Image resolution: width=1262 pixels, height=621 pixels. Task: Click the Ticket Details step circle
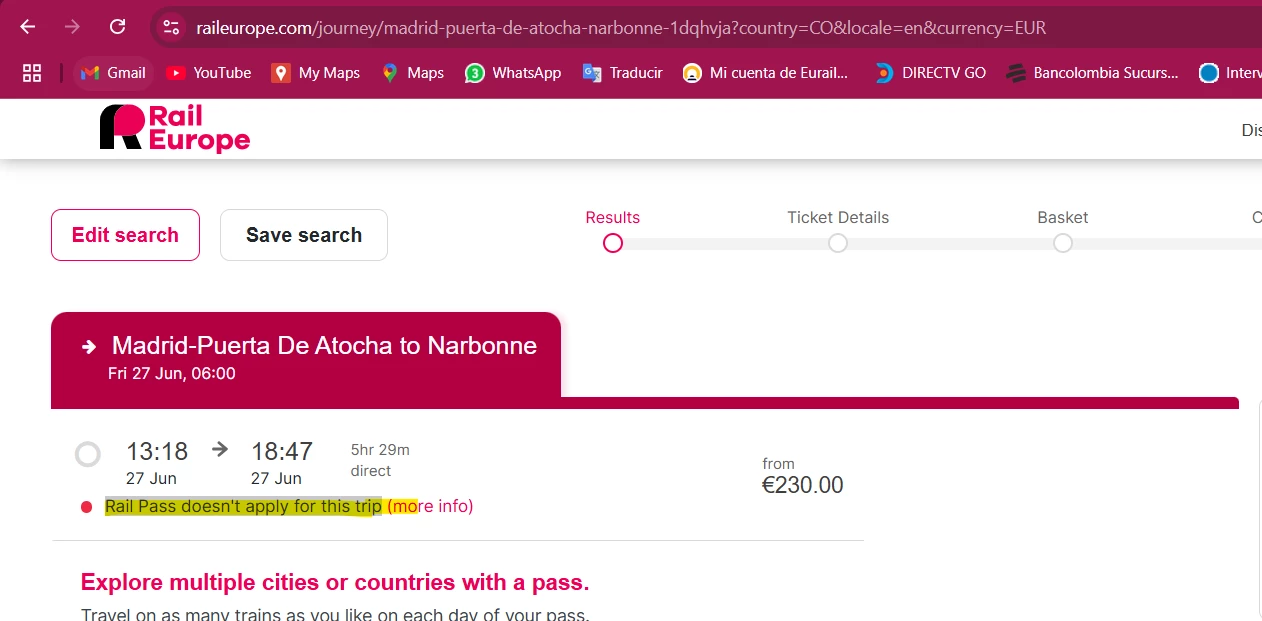click(838, 243)
